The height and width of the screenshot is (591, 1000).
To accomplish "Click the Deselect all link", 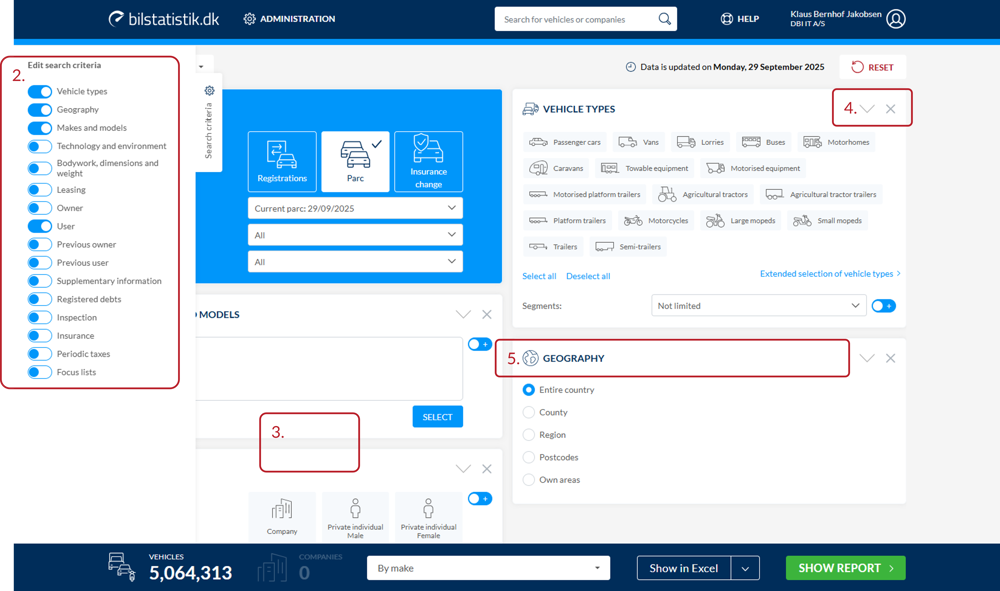I will [x=588, y=276].
